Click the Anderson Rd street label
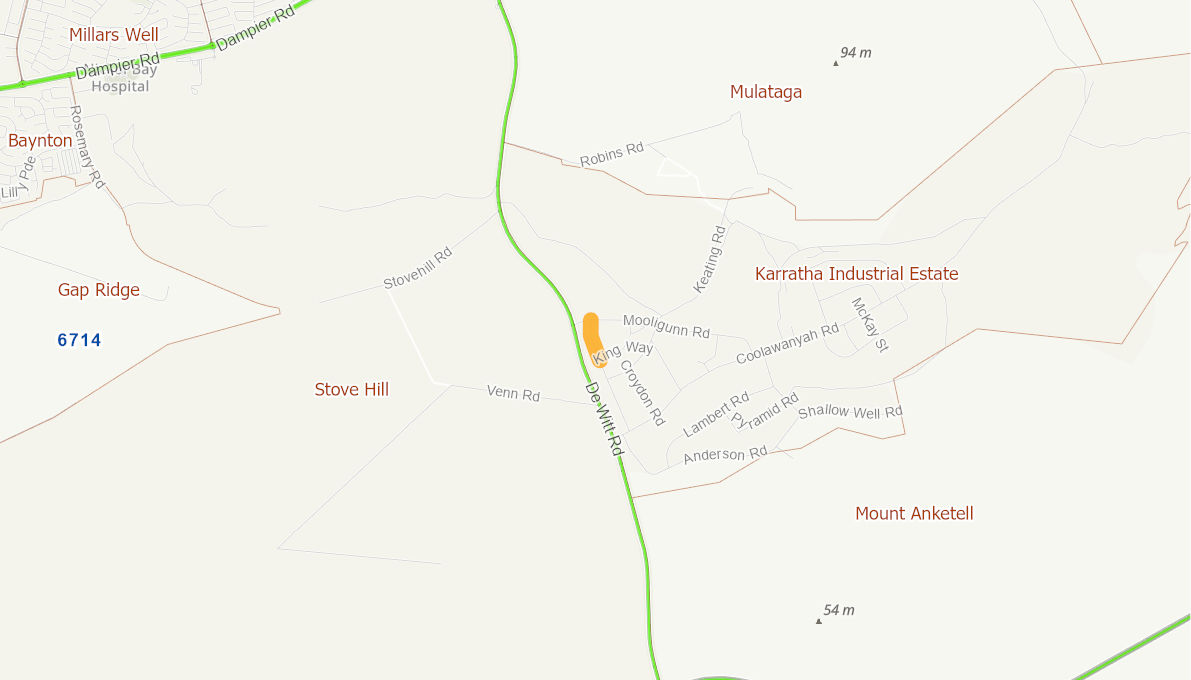 (725, 455)
